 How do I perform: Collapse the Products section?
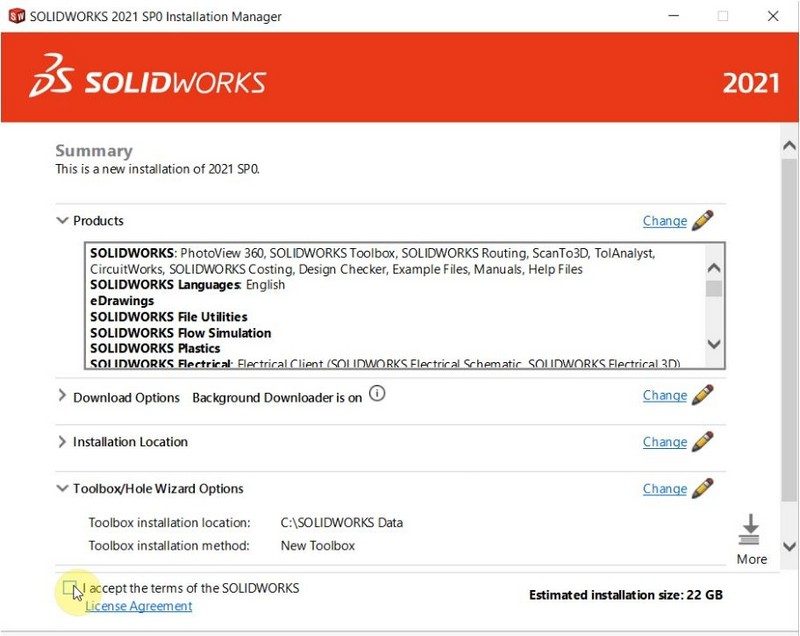point(62,220)
